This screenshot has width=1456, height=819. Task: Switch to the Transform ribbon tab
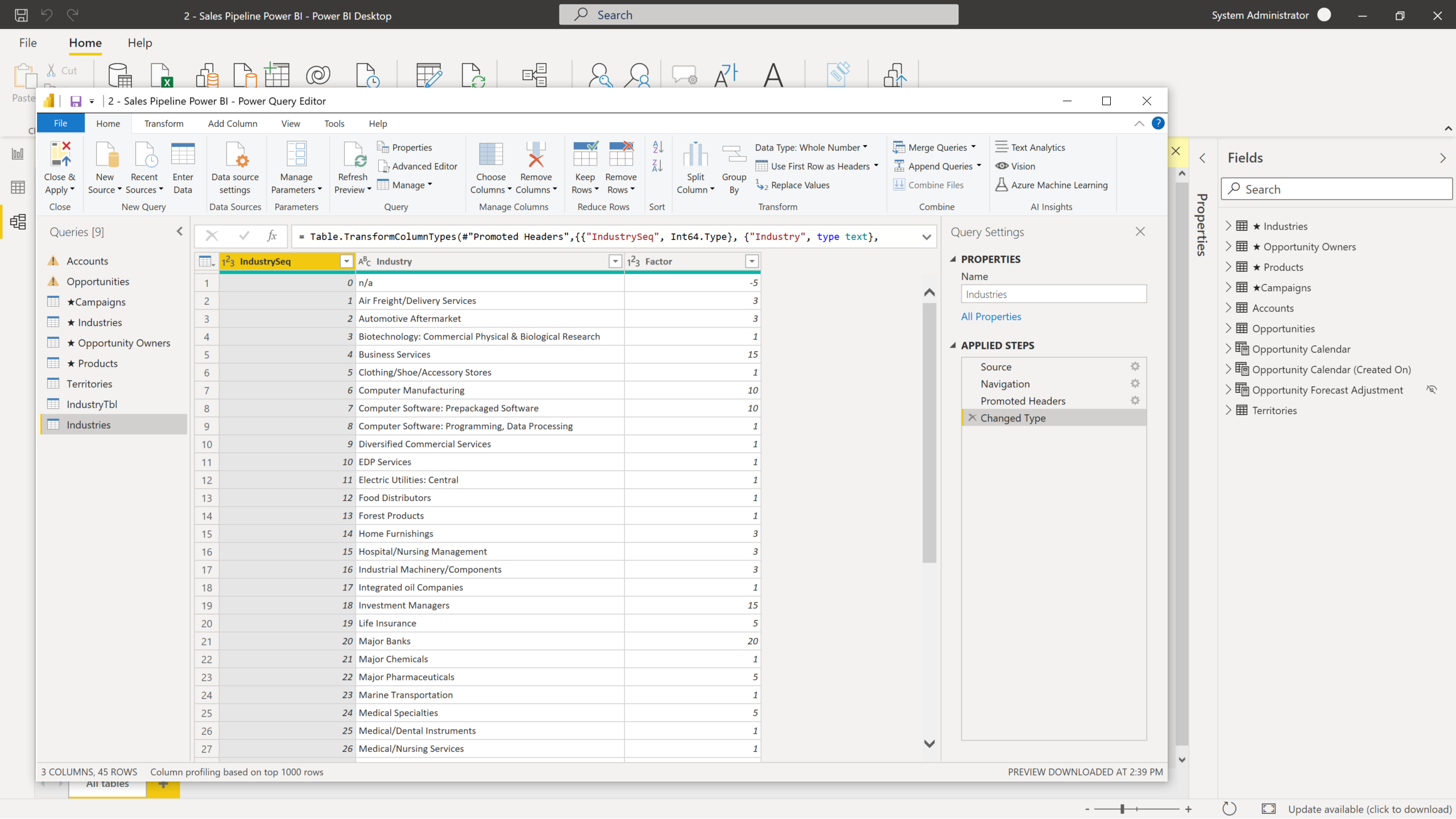[x=164, y=123]
